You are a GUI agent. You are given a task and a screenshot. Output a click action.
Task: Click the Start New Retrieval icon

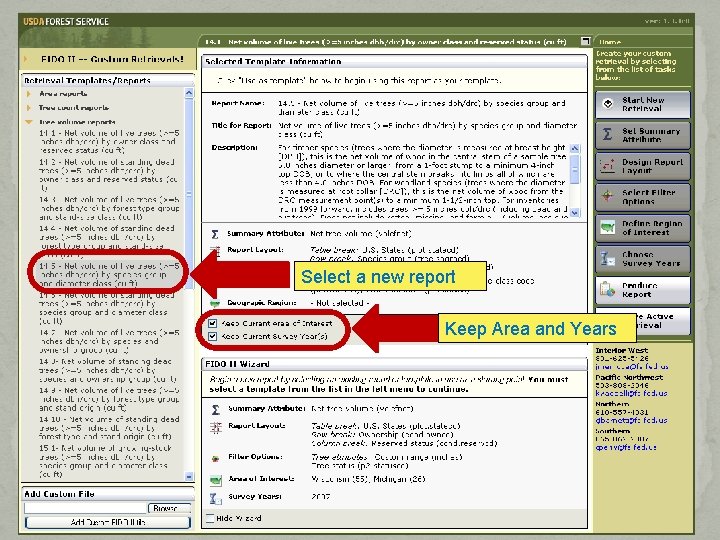608,104
